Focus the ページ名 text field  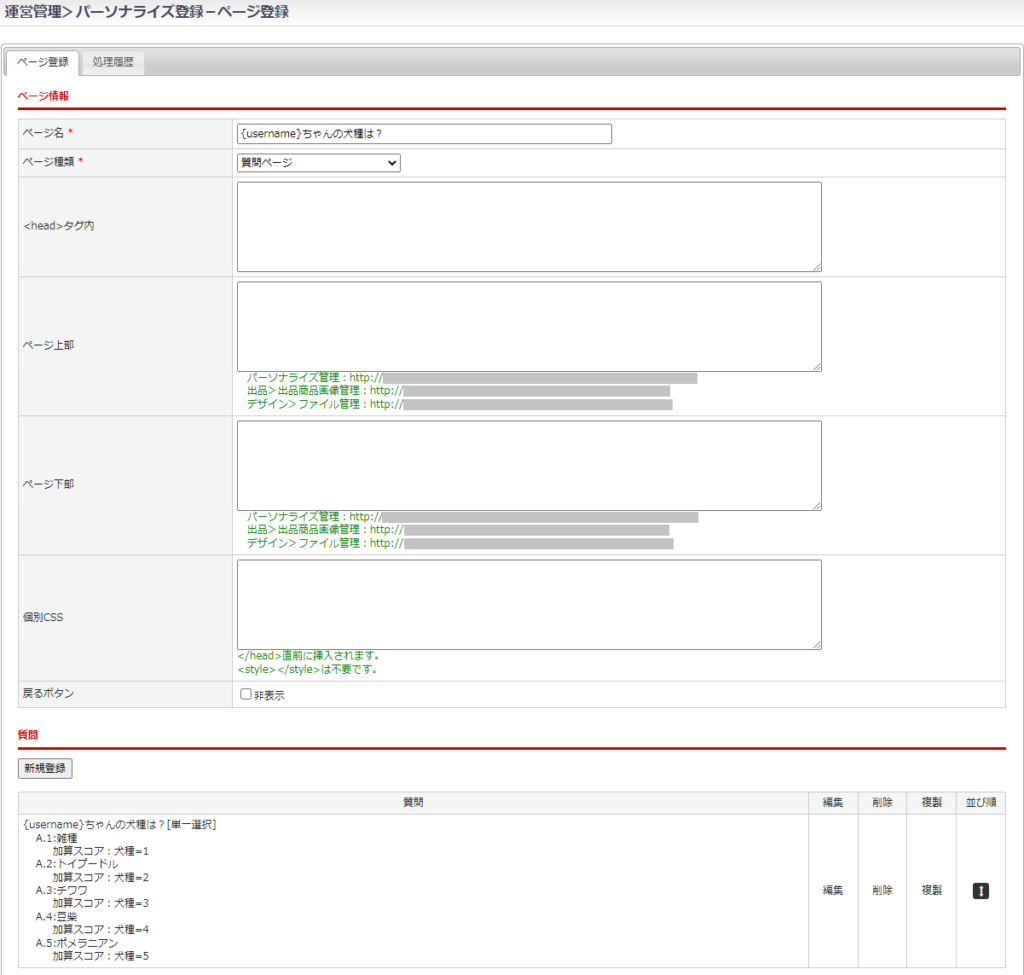(424, 134)
